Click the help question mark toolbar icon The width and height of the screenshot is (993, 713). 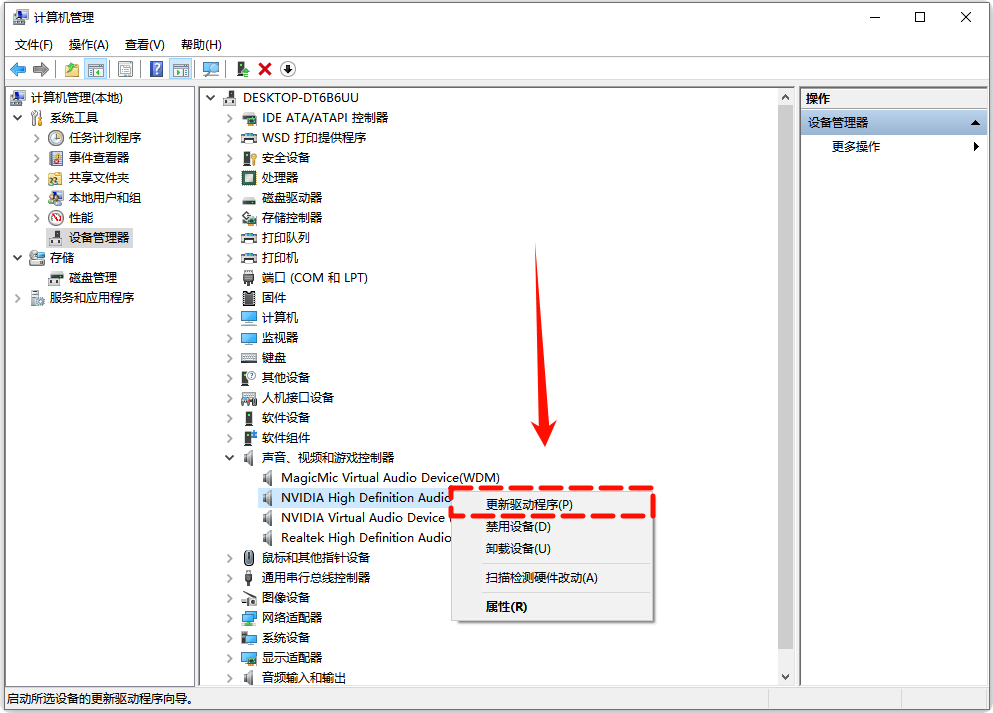[x=157, y=69]
